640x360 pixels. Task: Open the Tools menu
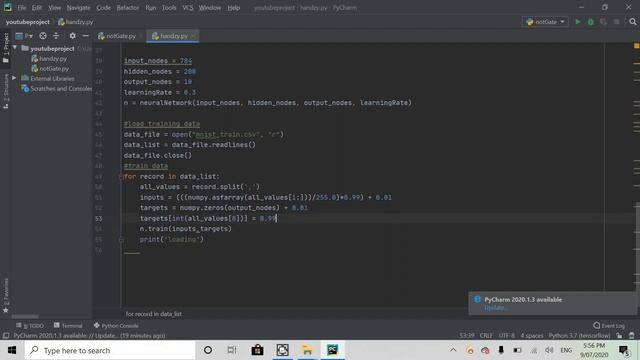[x=169, y=8]
